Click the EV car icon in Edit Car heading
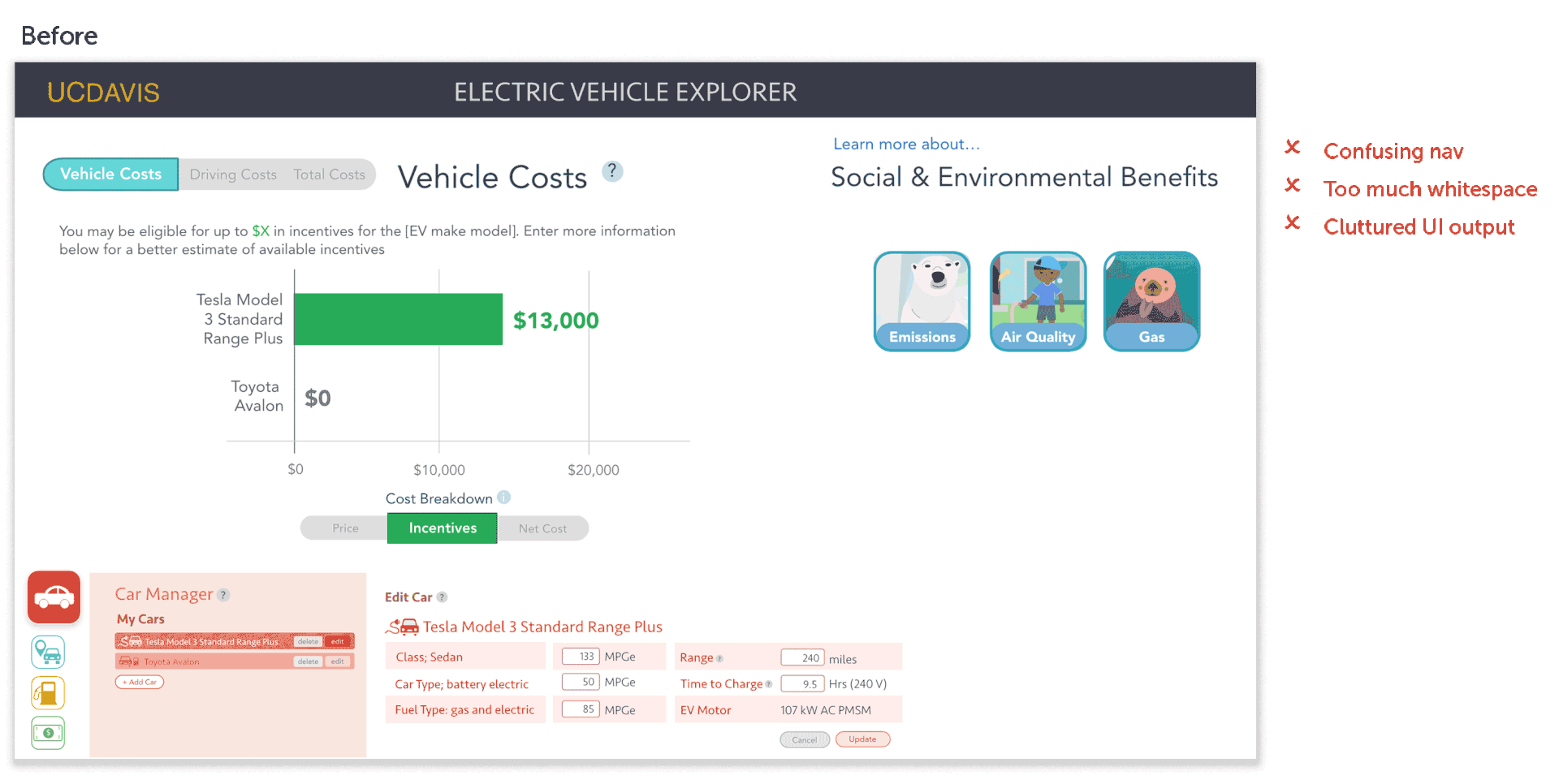 click(x=402, y=627)
